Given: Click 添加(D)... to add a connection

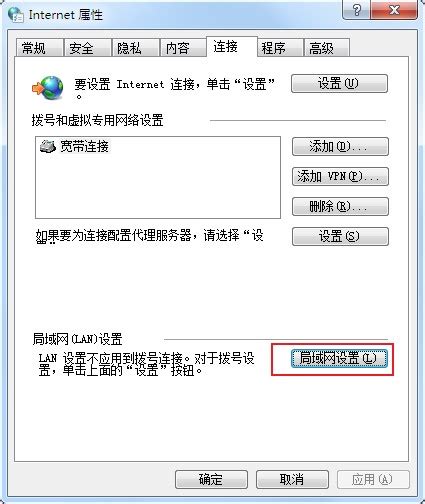Looking at the screenshot, I should 340,146.
